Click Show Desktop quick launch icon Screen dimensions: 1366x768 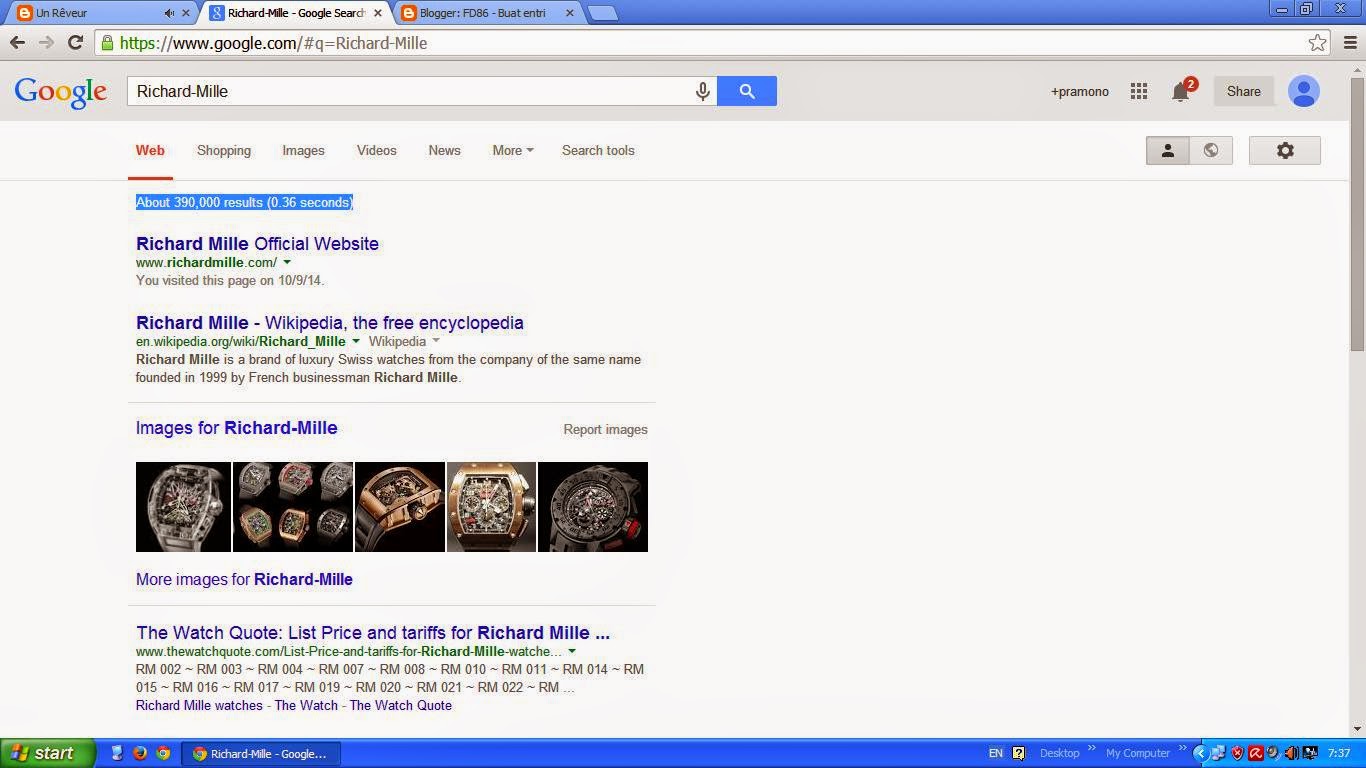(x=116, y=753)
